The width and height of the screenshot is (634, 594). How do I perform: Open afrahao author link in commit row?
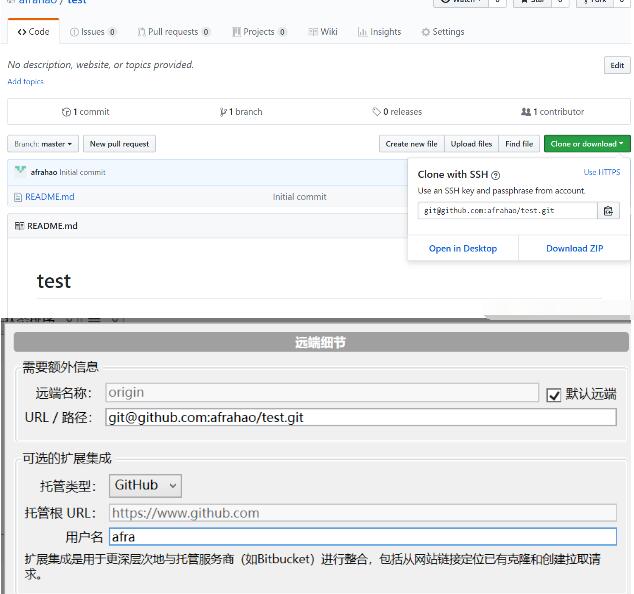pyautogui.click(x=44, y=172)
